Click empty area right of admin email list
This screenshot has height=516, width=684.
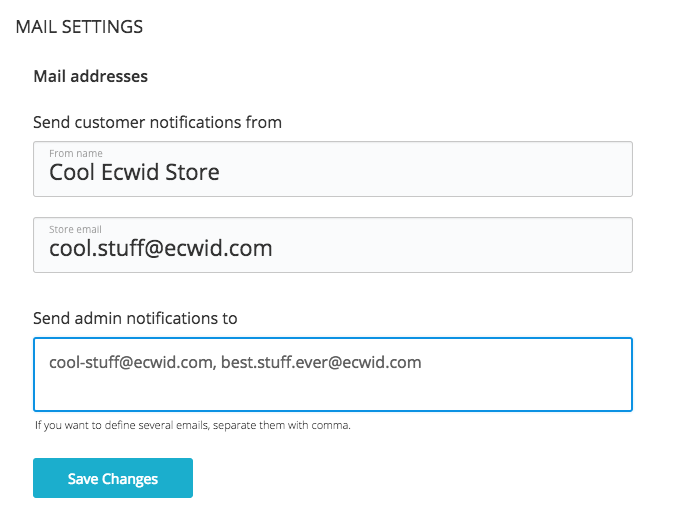pos(526,362)
